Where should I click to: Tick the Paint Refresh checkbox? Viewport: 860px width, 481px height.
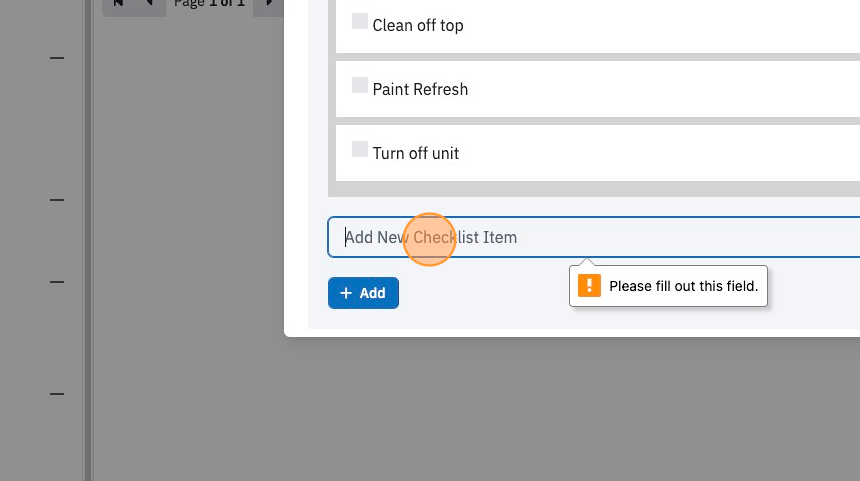pos(360,85)
